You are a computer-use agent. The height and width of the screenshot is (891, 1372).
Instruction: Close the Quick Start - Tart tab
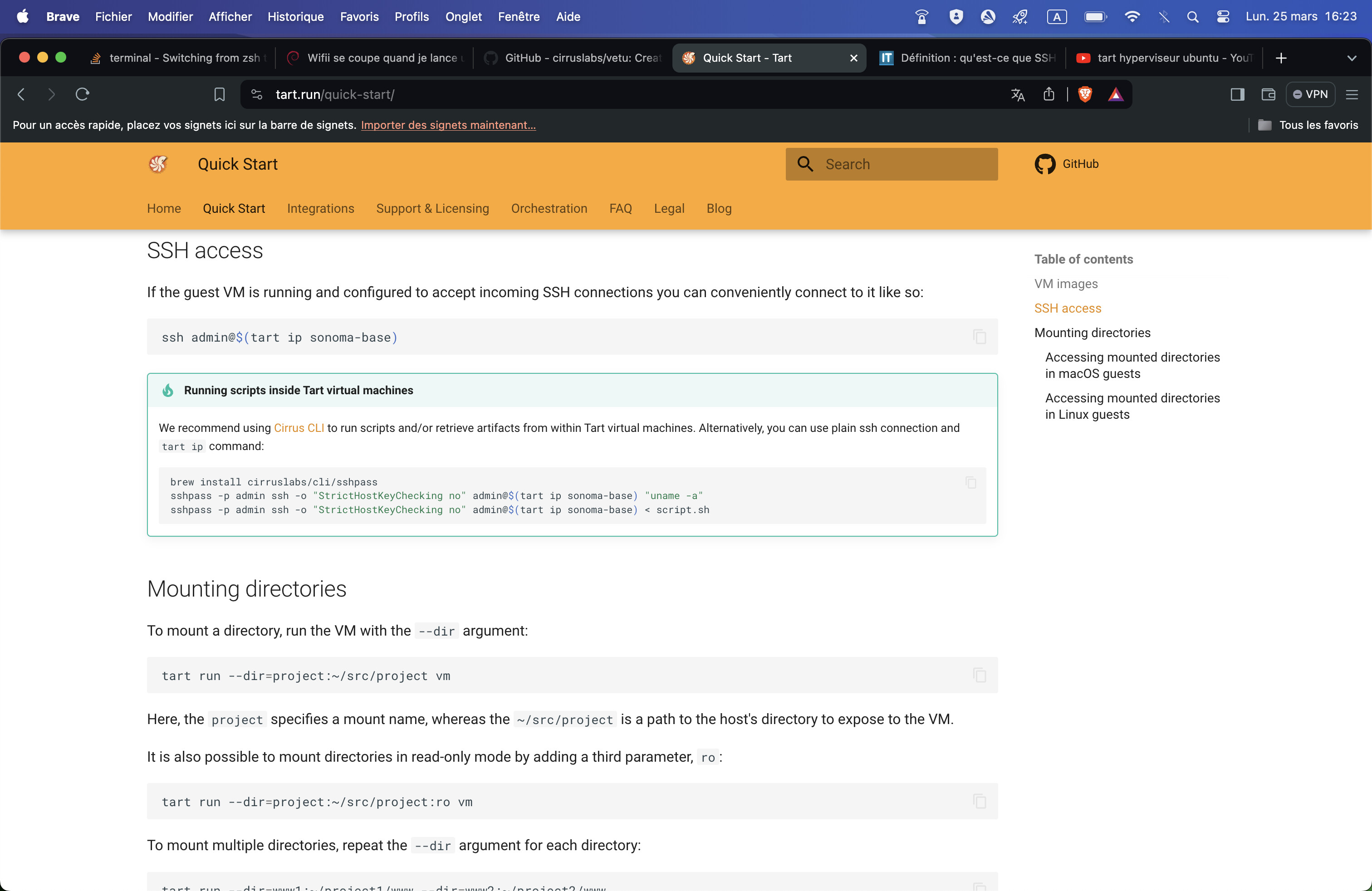tap(854, 58)
